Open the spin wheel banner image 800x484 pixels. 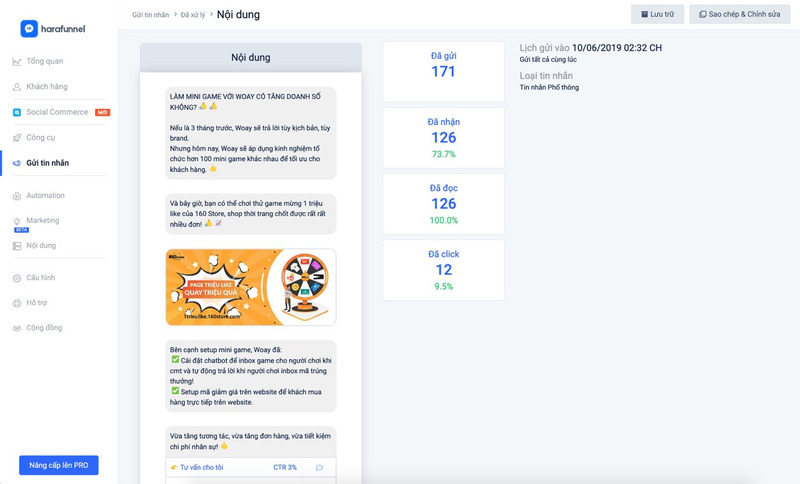click(251, 287)
